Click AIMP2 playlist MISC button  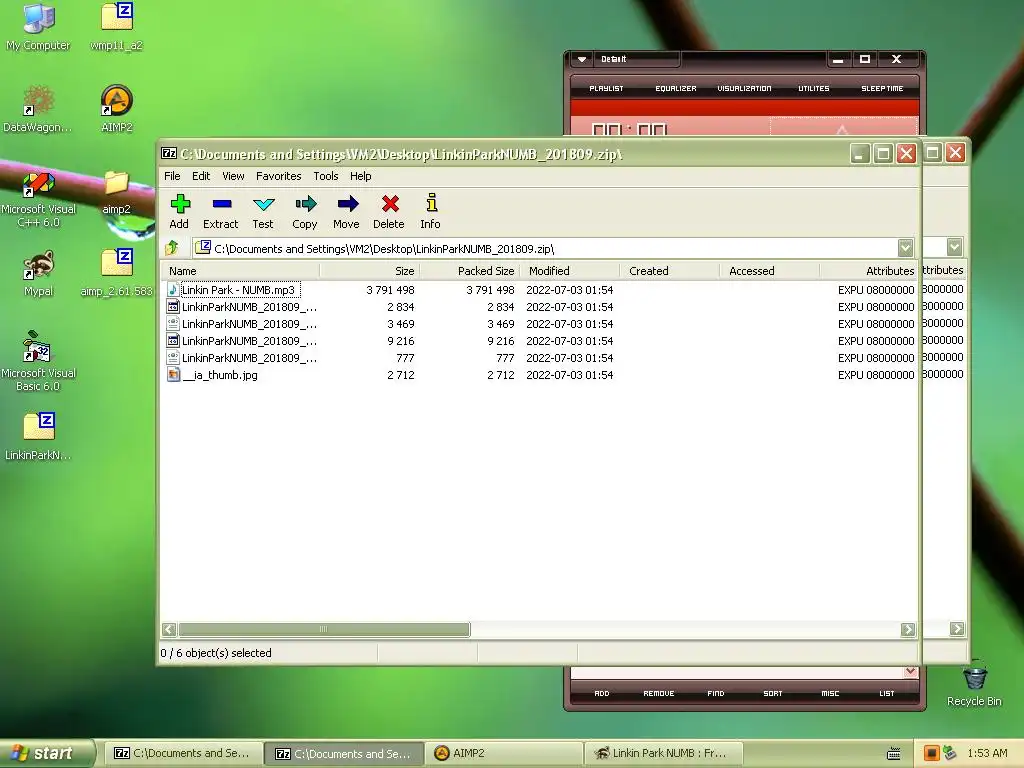[x=830, y=694]
